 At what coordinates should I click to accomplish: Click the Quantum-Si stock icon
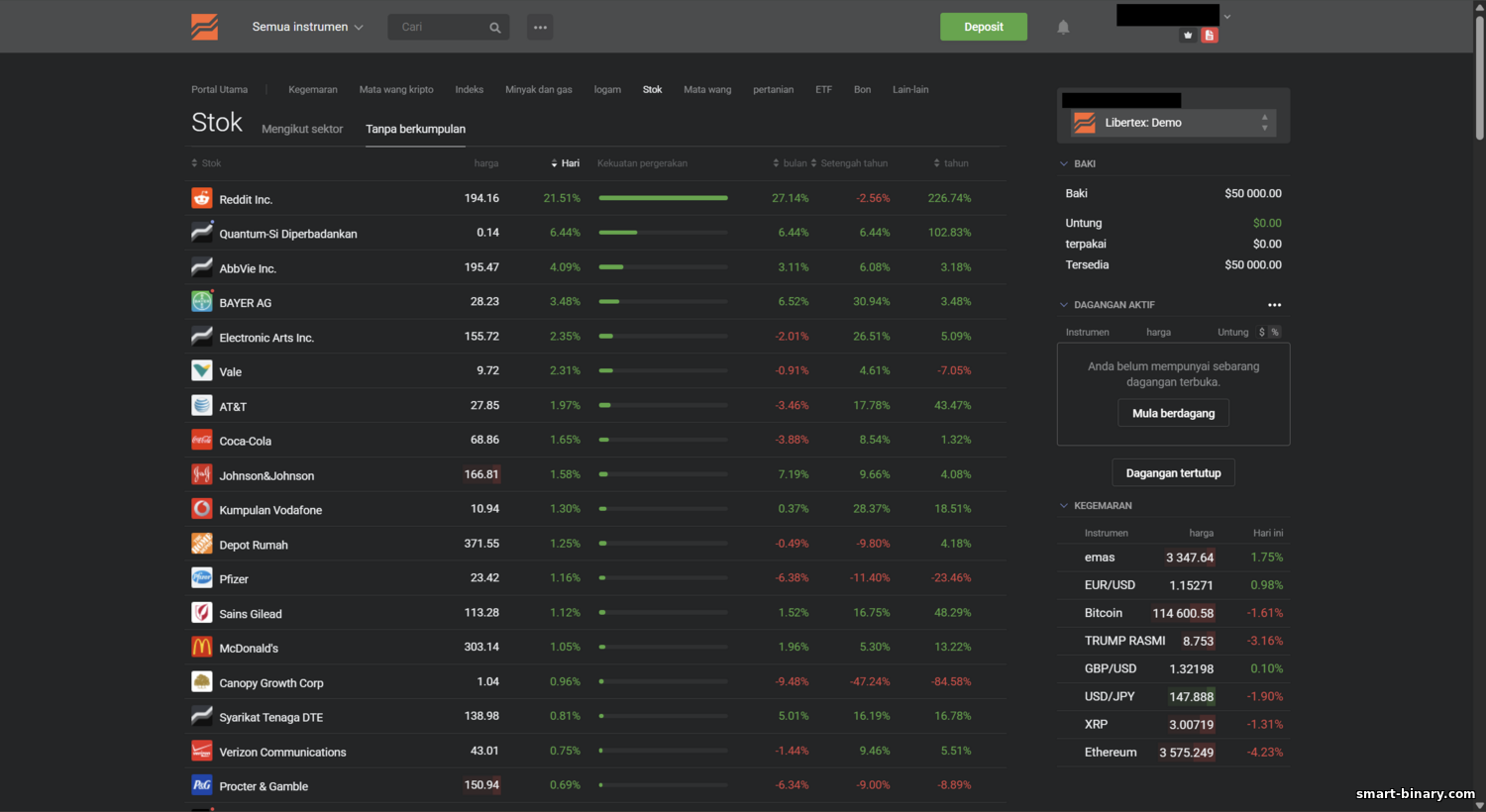tap(202, 233)
